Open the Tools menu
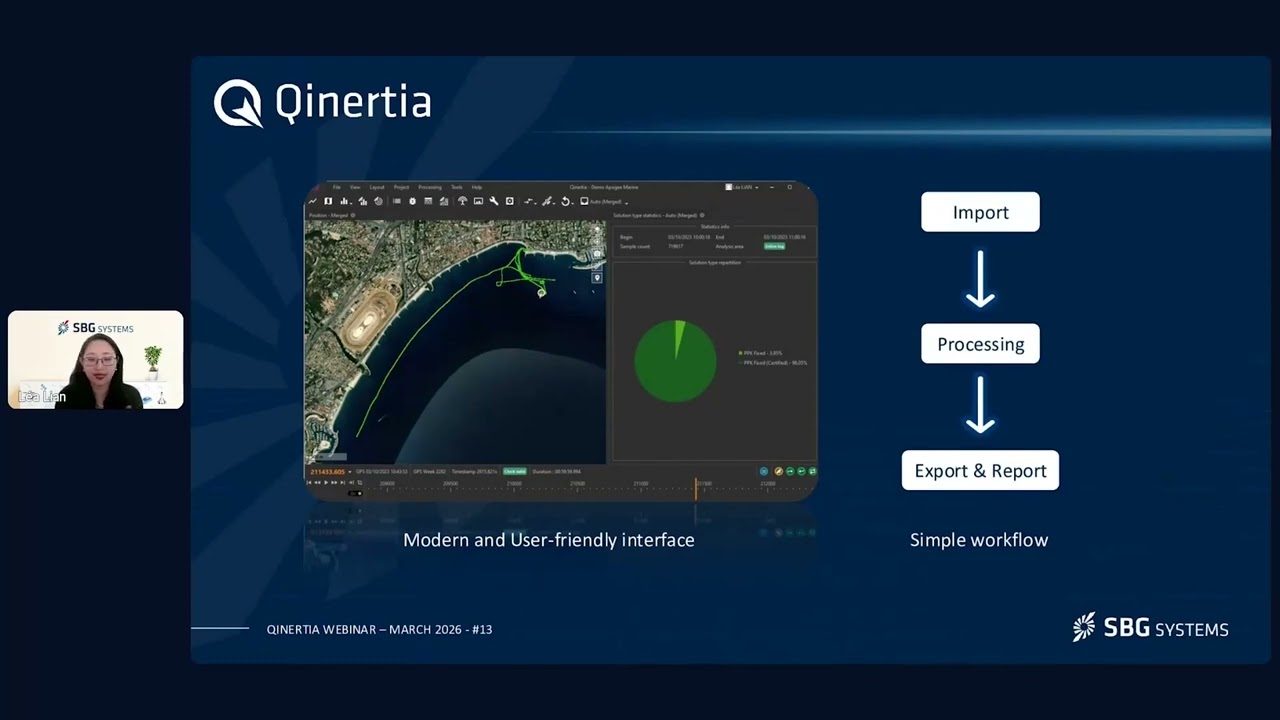 [x=457, y=187]
